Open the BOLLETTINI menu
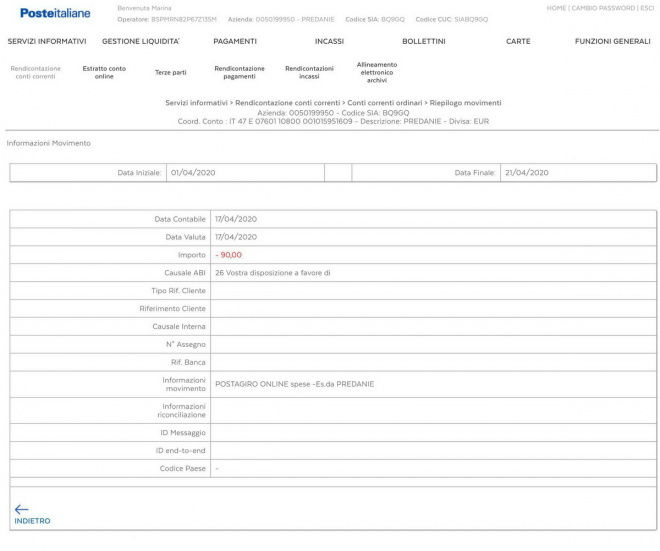This screenshot has height=551, width=660. coord(424,41)
